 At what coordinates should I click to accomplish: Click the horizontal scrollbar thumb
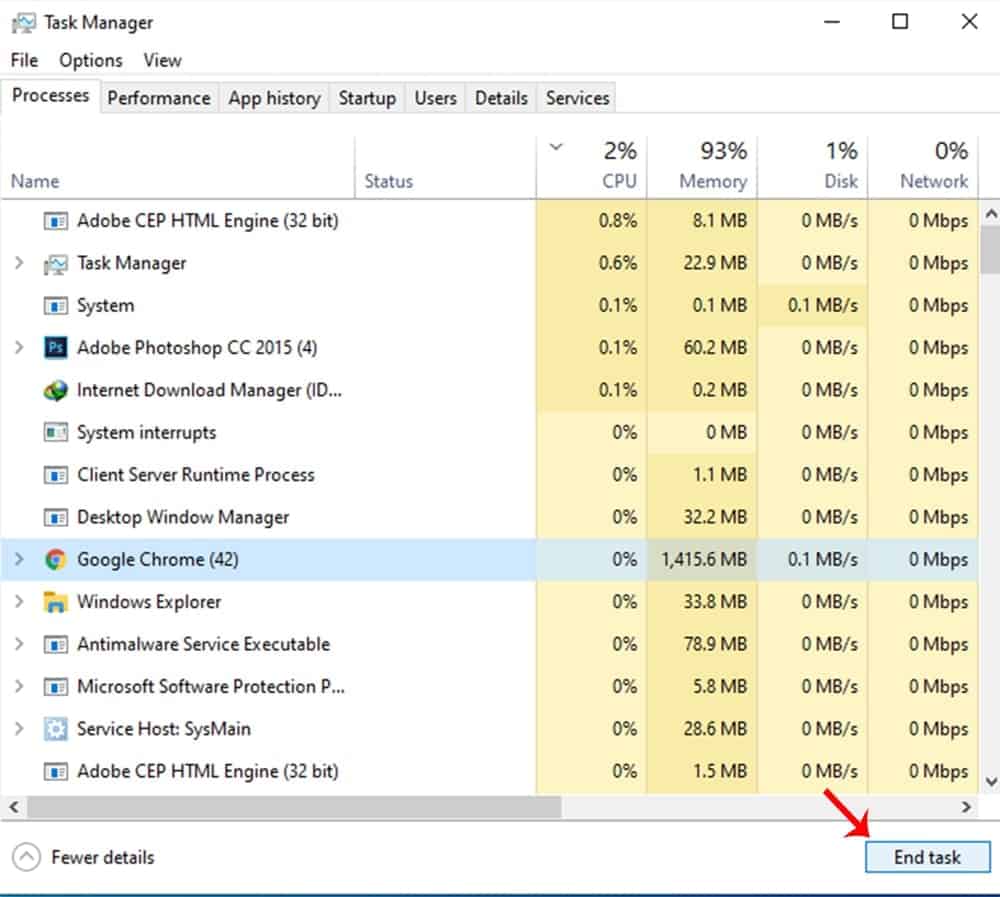pos(294,807)
